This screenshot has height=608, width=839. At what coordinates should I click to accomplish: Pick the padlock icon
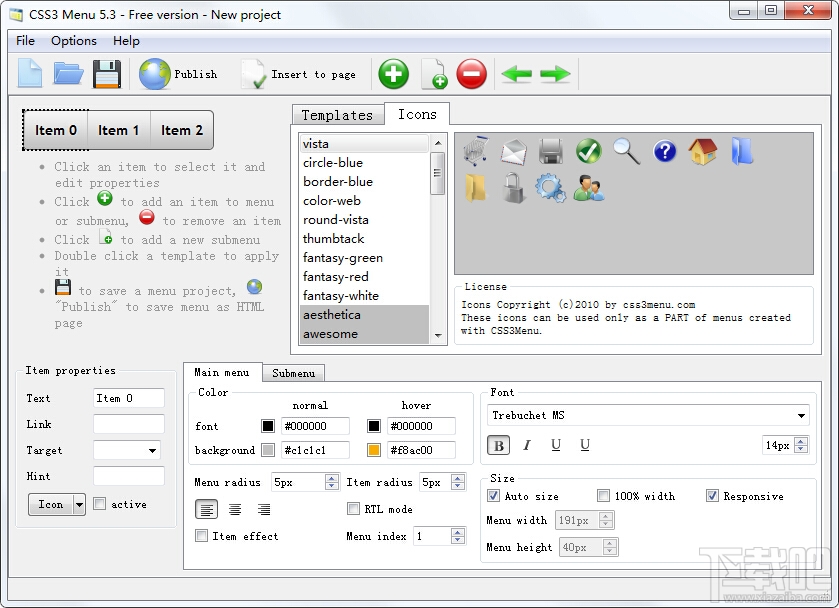[514, 188]
